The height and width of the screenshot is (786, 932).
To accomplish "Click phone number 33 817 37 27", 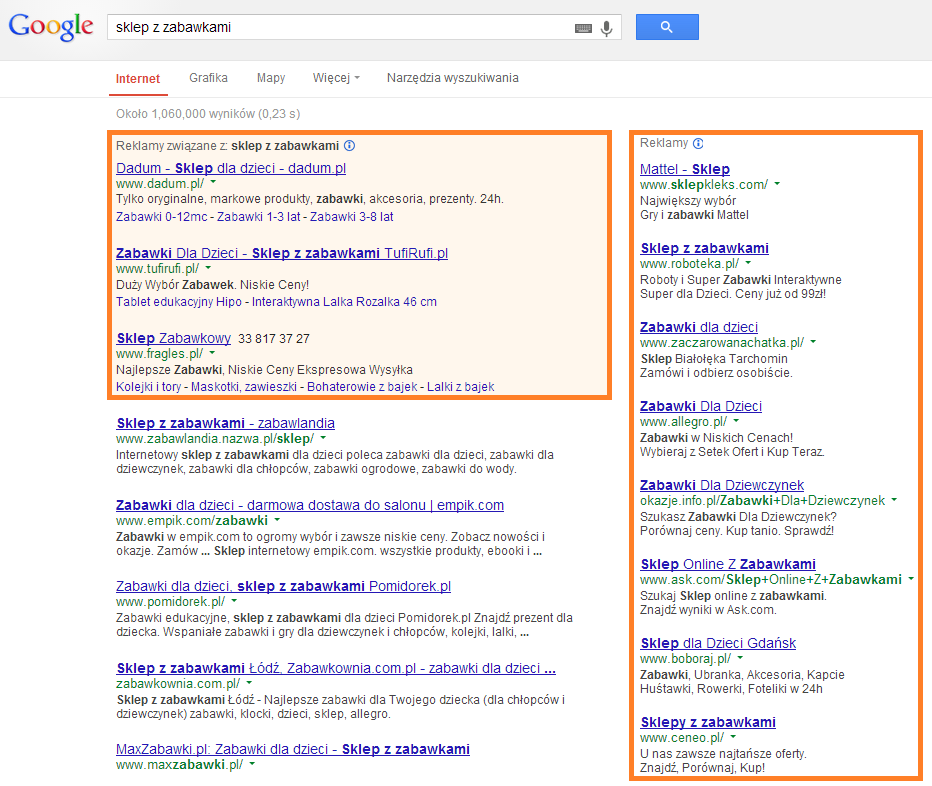I will pyautogui.click(x=274, y=339).
